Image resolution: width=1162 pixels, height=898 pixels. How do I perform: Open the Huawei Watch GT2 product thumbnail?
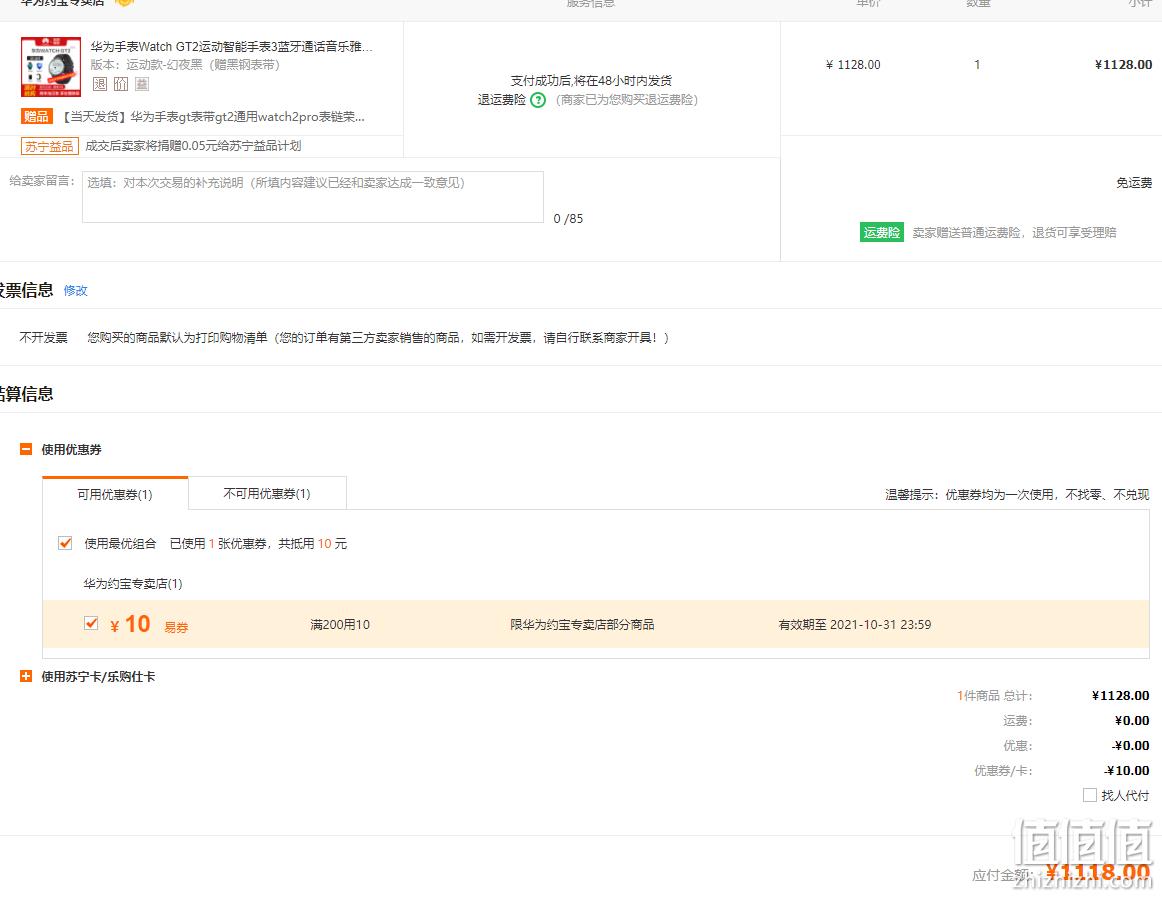pos(51,67)
